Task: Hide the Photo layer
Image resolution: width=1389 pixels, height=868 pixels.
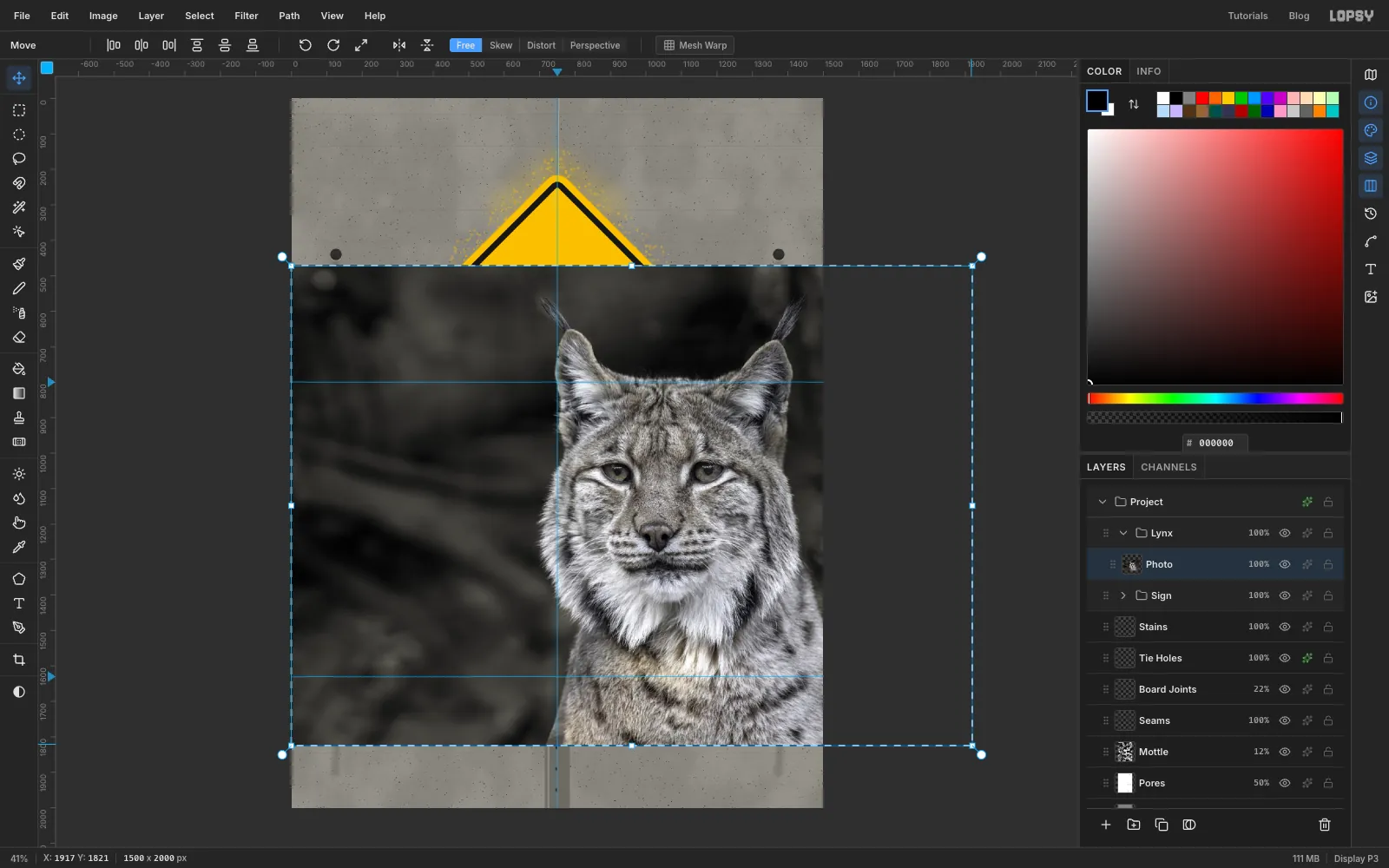Action: pyautogui.click(x=1285, y=564)
